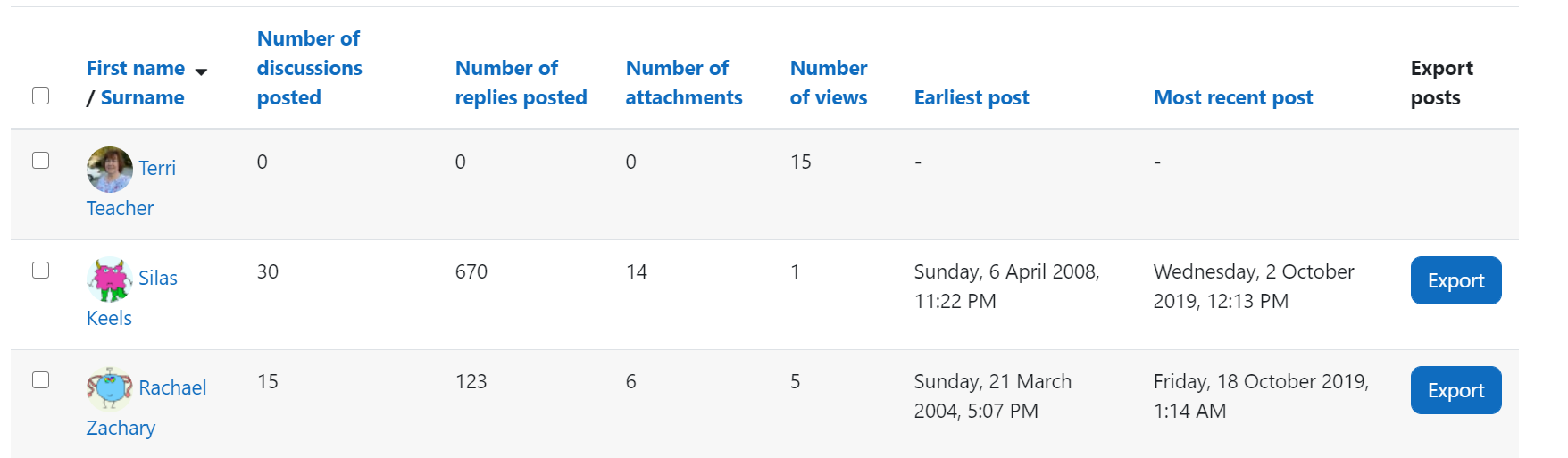The image size is (1568, 458).
Task: Open Terri Teacher's profile picture
Action: 110,169
